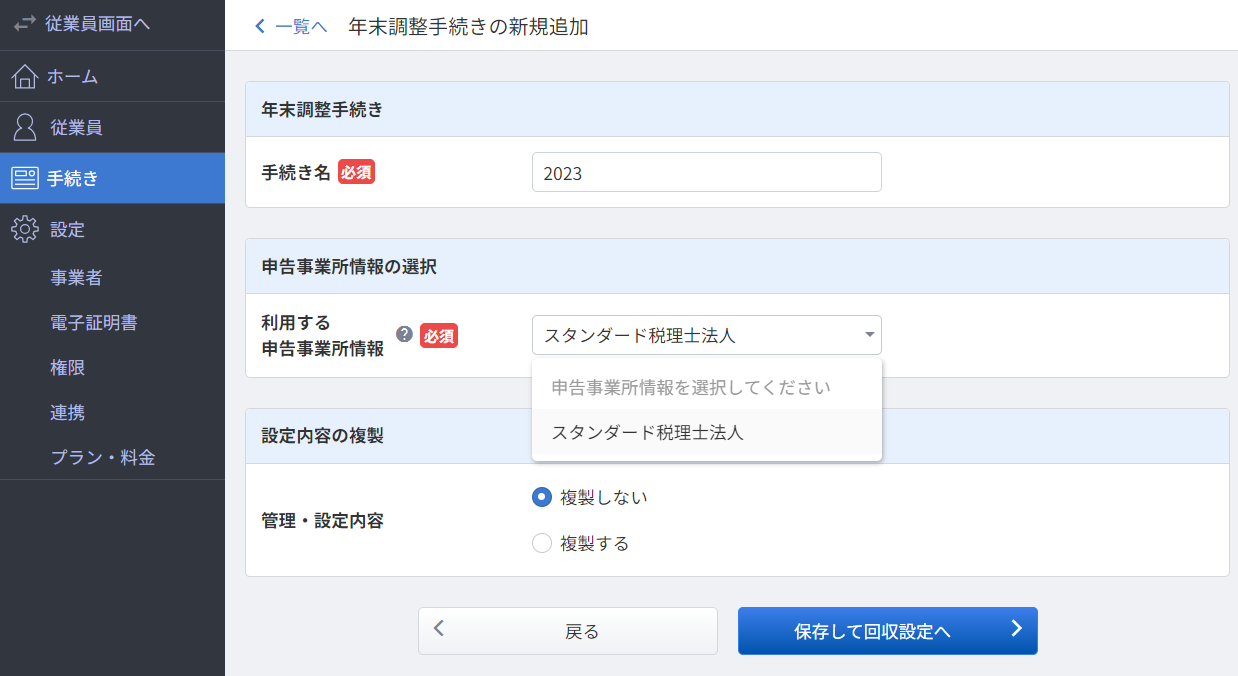Click the 申告事業所情報の選択 section header
The image size is (1238, 676).
click(x=737, y=266)
